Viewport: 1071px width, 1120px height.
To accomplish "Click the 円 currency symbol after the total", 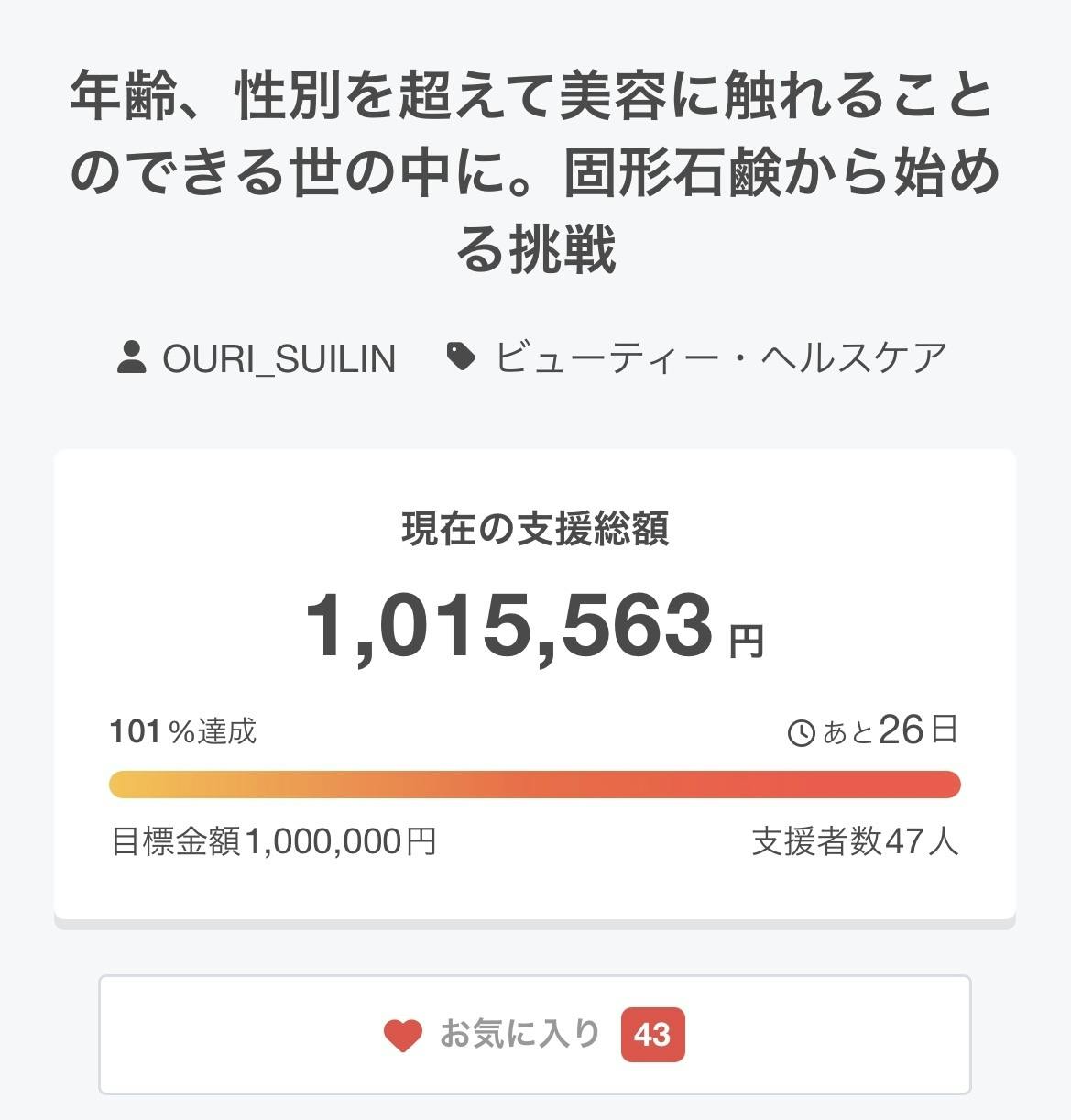I will pyautogui.click(x=746, y=641).
